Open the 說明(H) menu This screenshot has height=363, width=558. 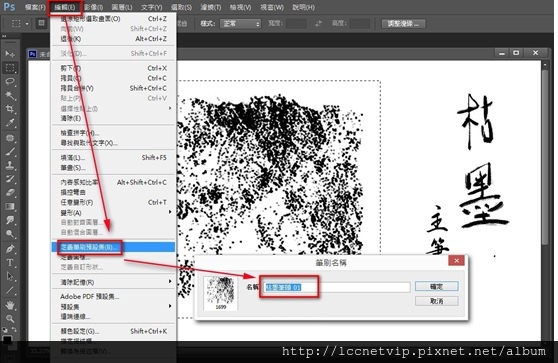(304, 7)
